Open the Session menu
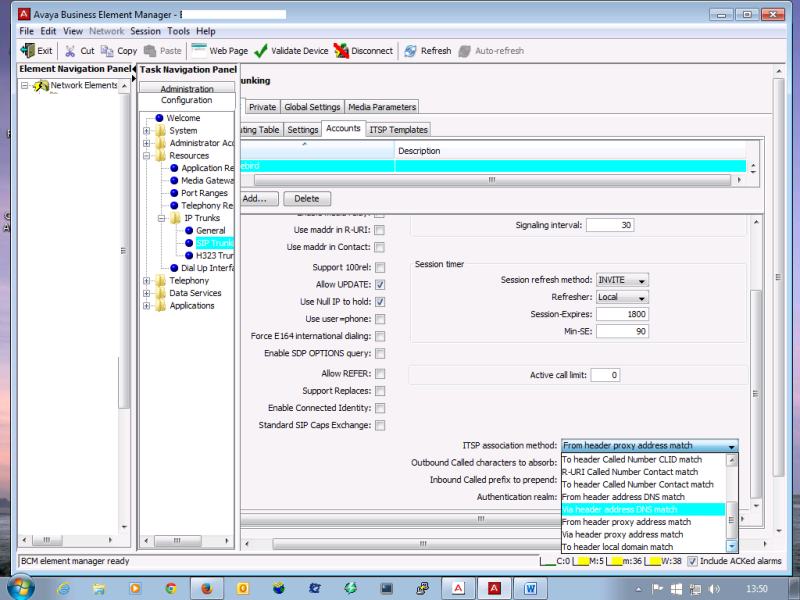Image resolution: width=800 pixels, height=600 pixels. point(145,31)
